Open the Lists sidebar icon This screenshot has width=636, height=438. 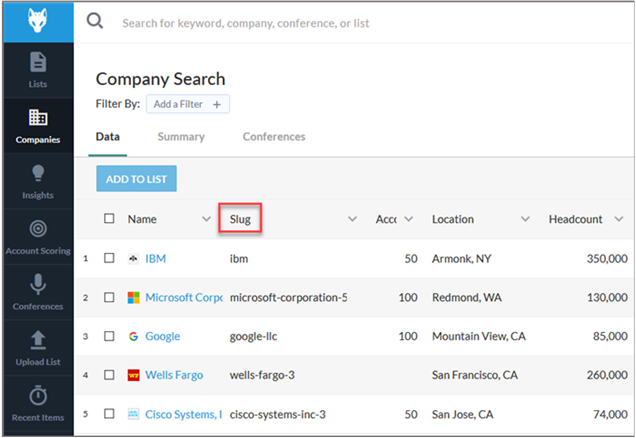pos(37,62)
